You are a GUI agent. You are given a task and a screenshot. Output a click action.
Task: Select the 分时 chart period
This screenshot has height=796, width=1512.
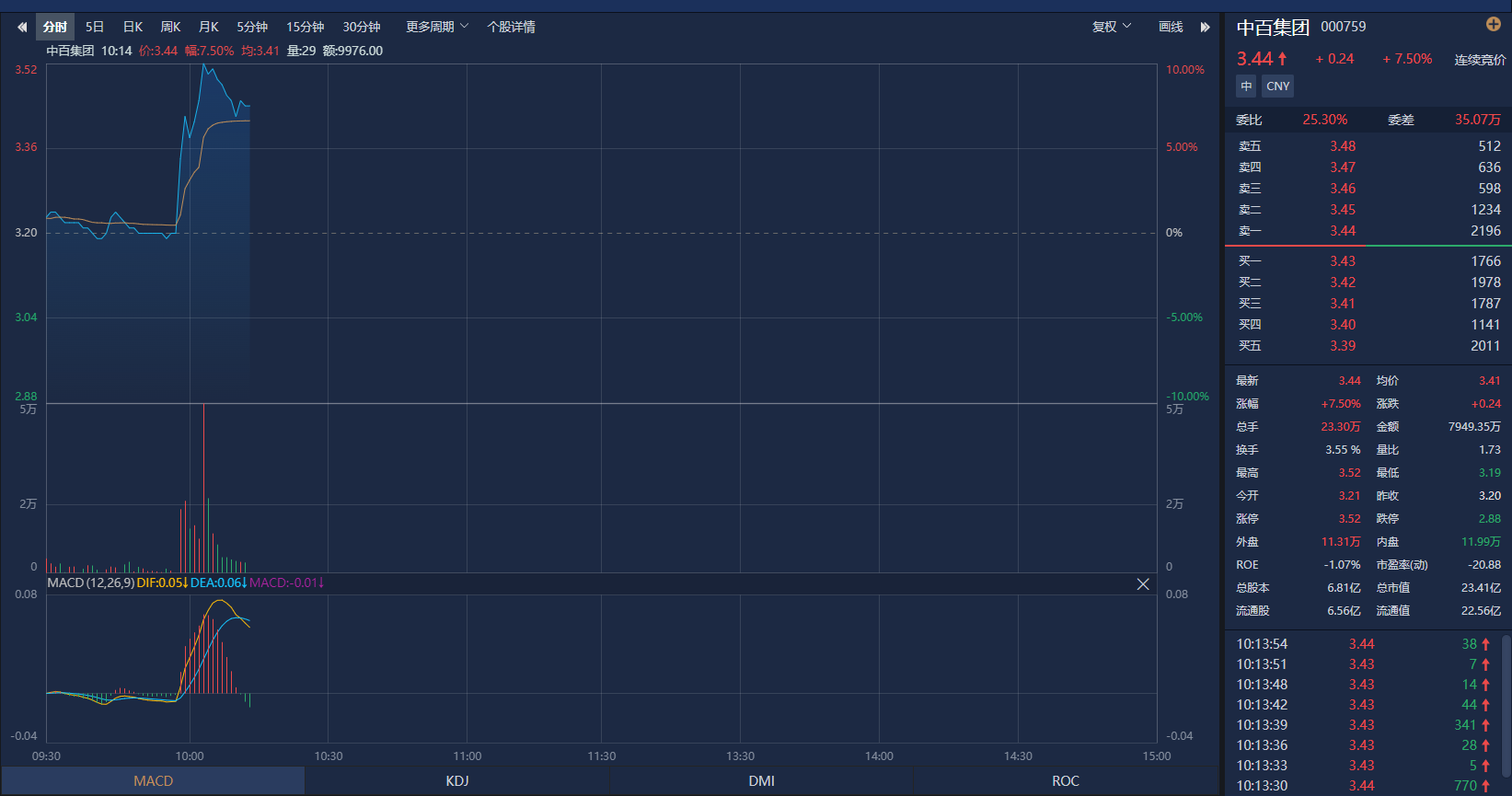pyautogui.click(x=55, y=27)
